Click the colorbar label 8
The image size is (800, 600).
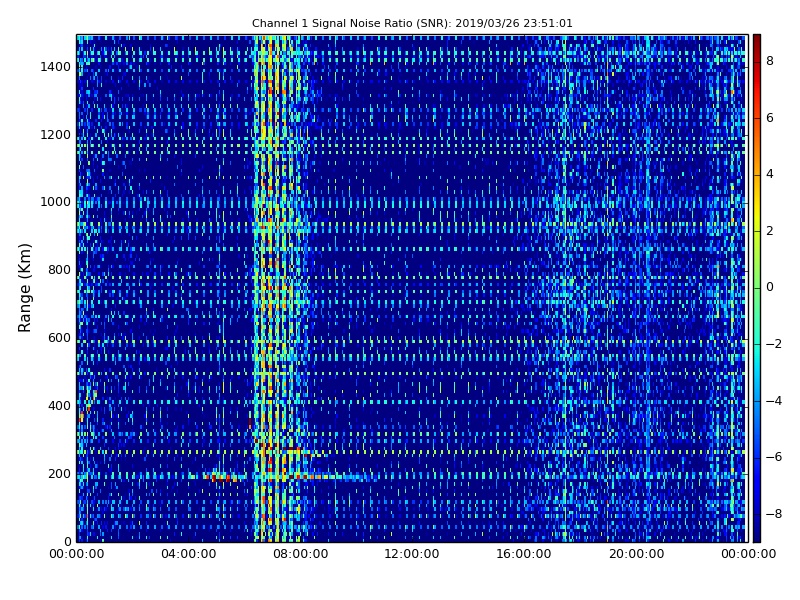click(770, 61)
